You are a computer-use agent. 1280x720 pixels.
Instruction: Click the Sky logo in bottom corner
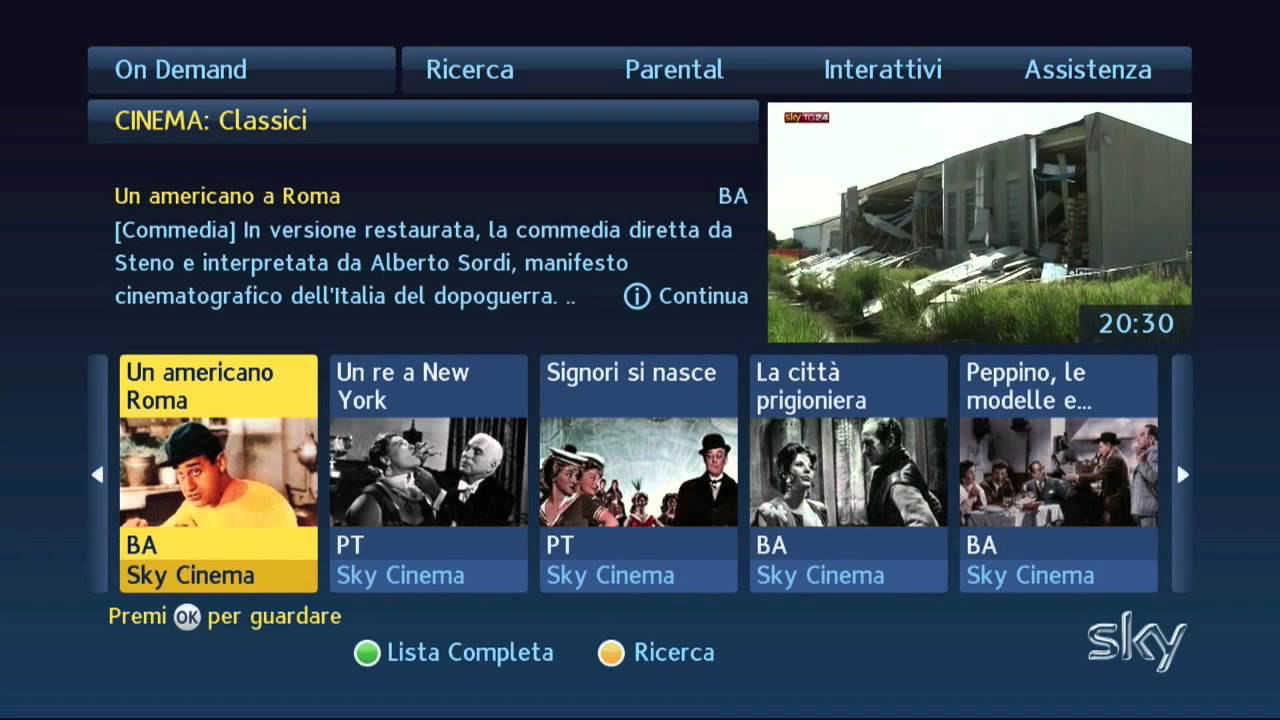coord(1137,641)
